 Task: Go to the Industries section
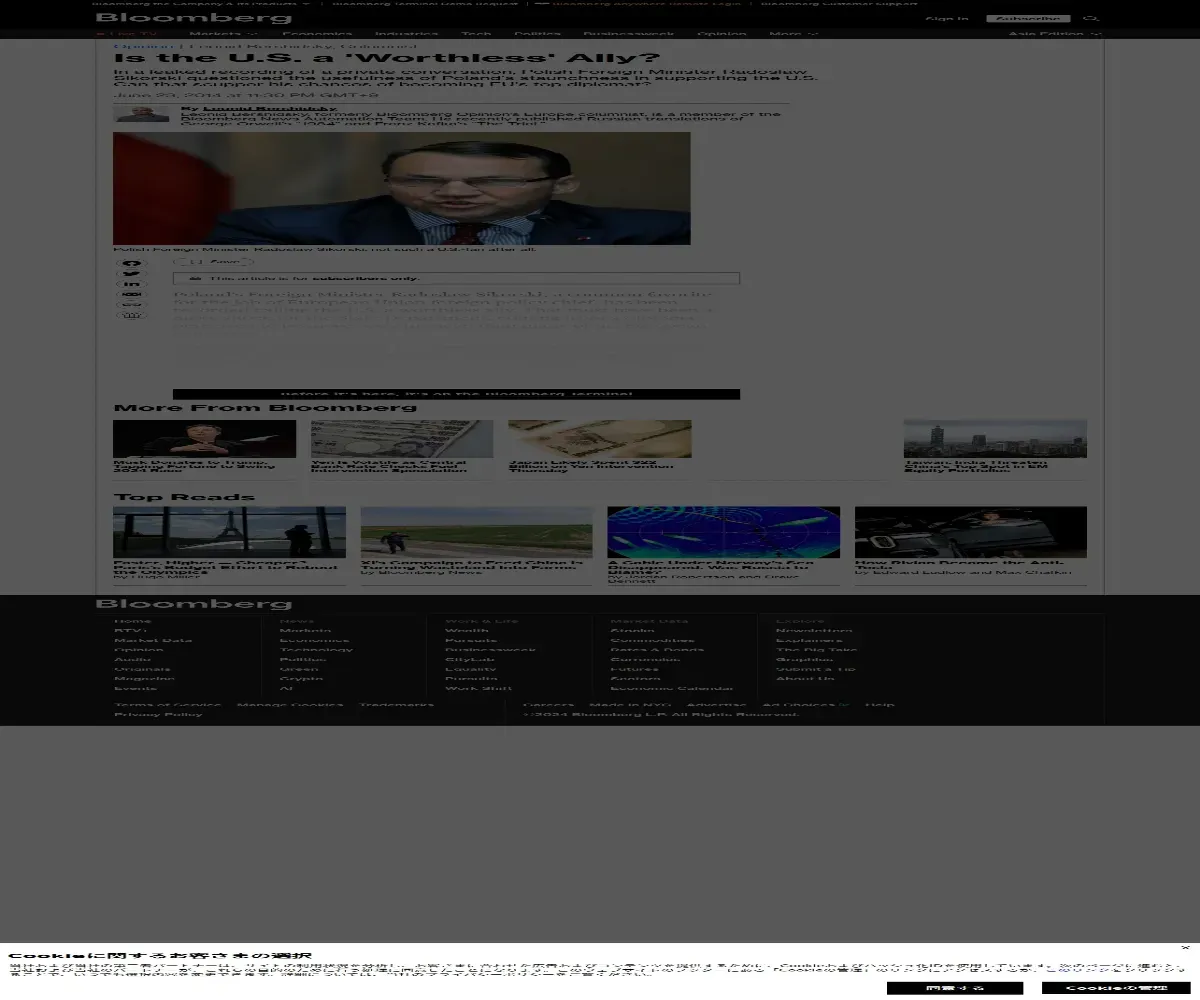(x=407, y=34)
